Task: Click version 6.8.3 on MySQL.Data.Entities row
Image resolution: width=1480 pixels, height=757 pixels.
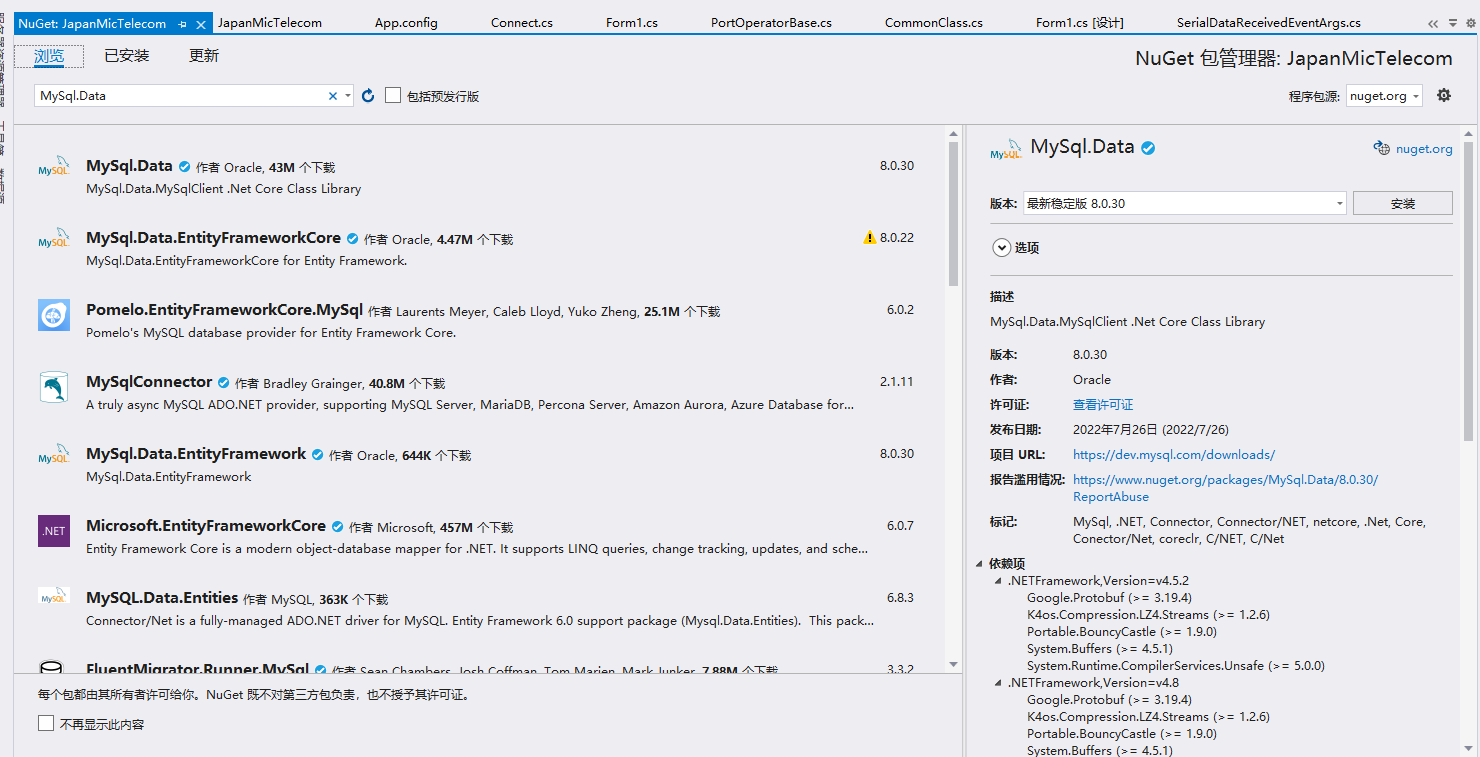Action: coord(900,598)
